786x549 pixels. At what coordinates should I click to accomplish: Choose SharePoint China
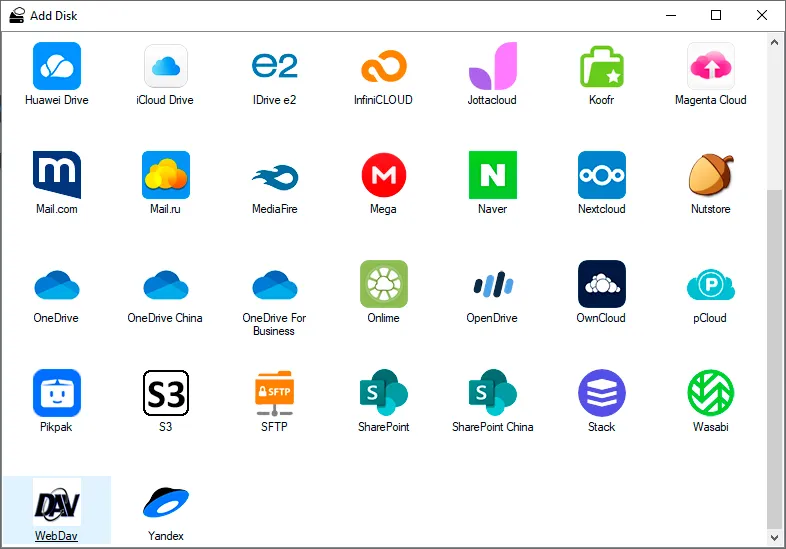492,393
